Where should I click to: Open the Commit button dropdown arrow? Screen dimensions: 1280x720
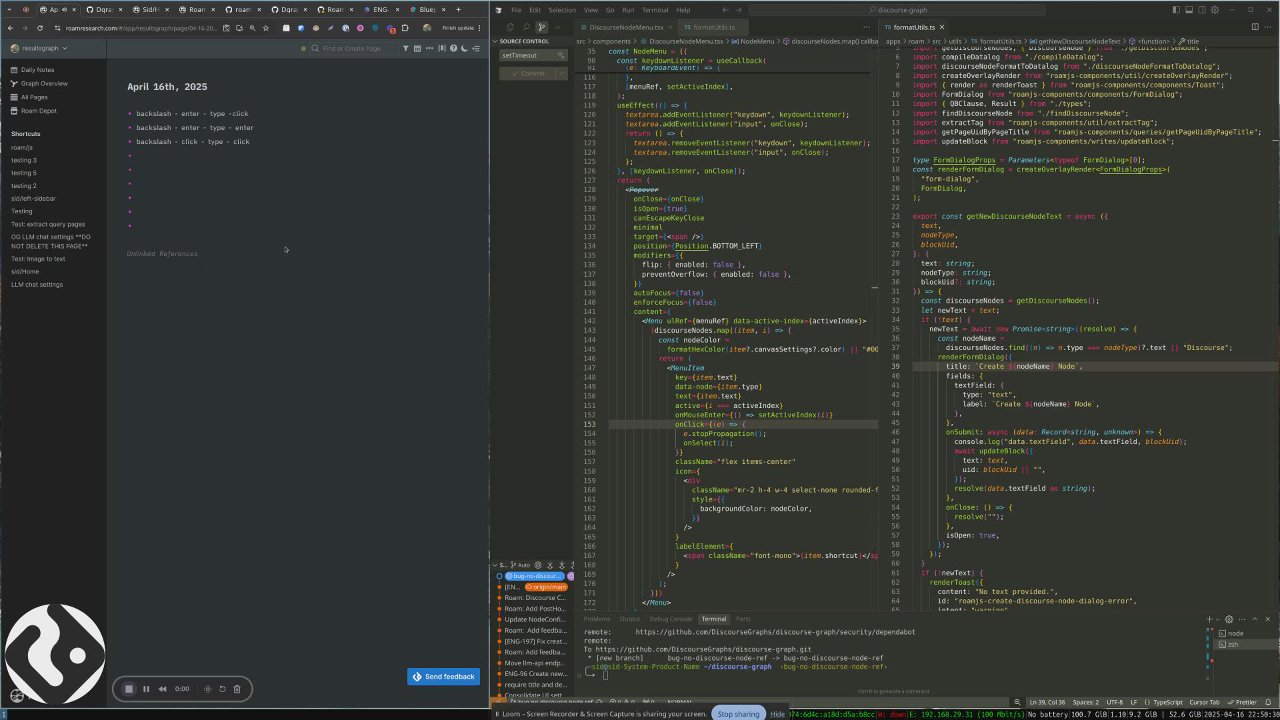[561, 73]
